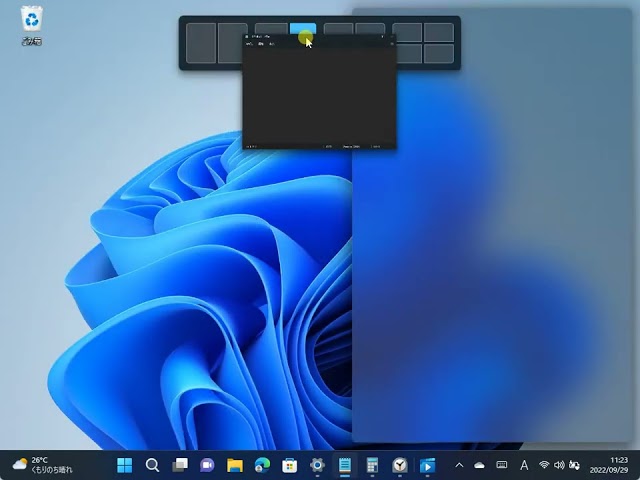
Task: Toggle the IME input mode "A" indicator
Action: [524, 465]
